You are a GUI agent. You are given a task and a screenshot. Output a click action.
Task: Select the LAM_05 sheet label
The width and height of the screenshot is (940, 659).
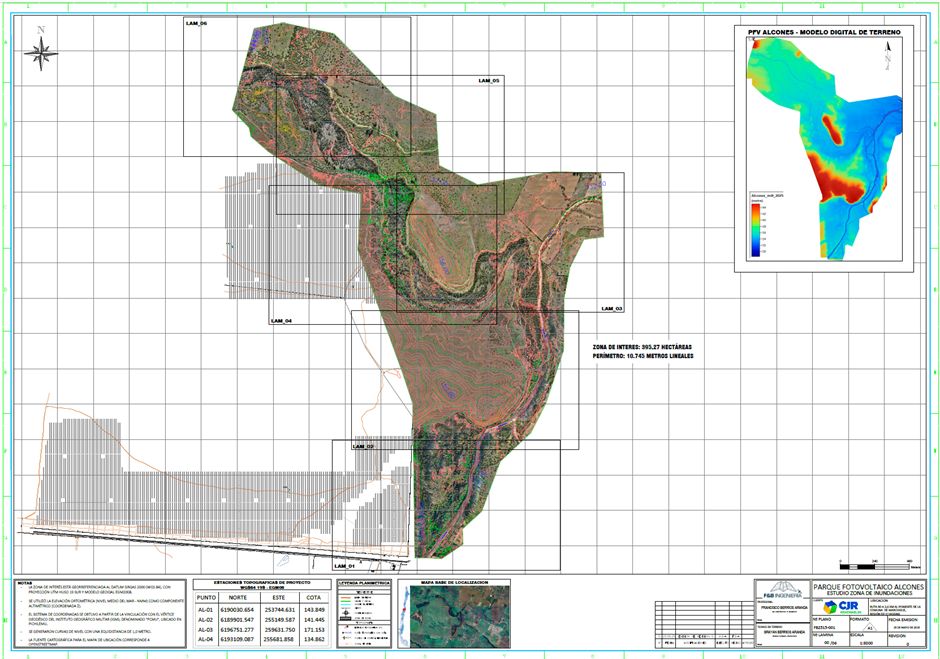tap(489, 80)
